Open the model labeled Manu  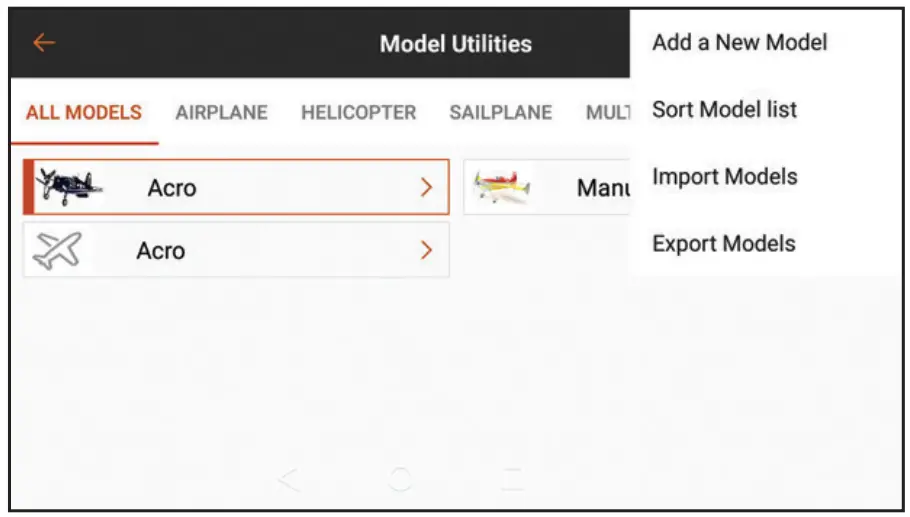pos(601,187)
